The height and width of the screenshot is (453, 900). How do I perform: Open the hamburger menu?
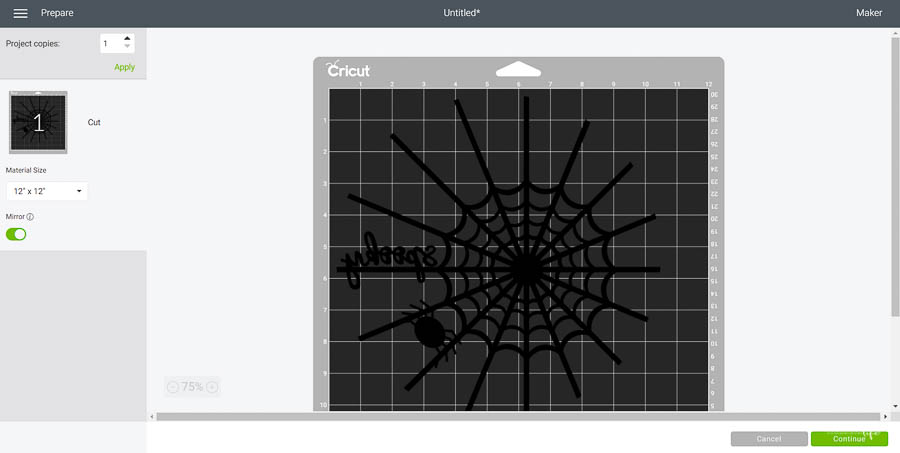(x=20, y=13)
